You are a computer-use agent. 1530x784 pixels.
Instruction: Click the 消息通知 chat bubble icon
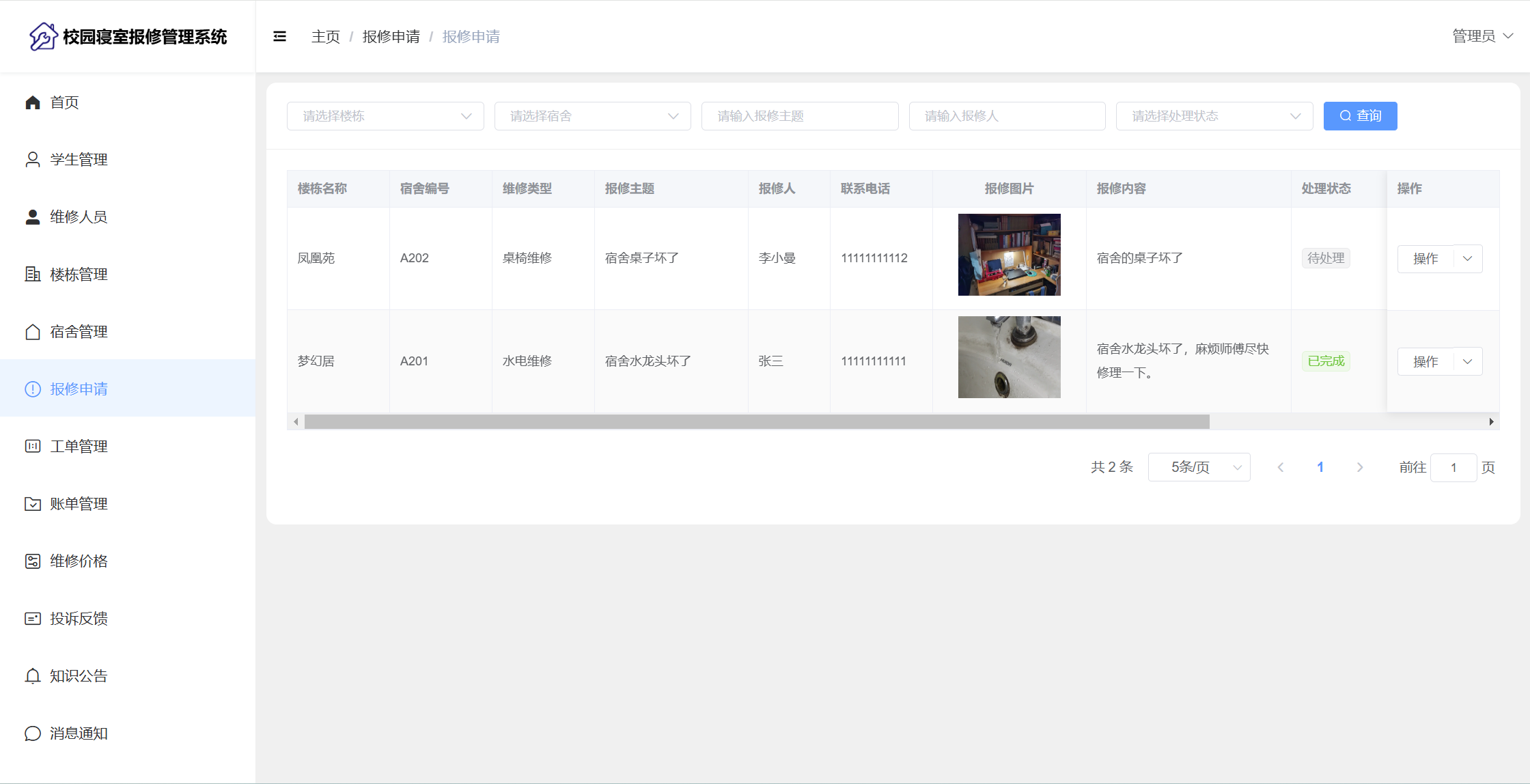(33, 733)
